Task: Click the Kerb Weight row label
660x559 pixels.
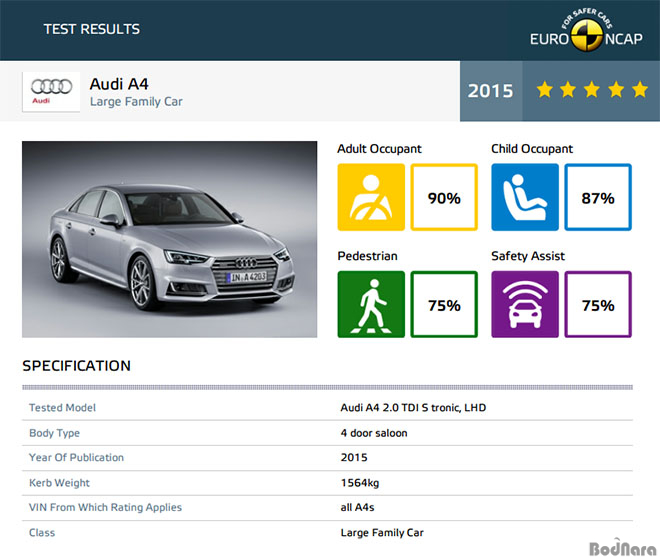Action: tap(59, 483)
